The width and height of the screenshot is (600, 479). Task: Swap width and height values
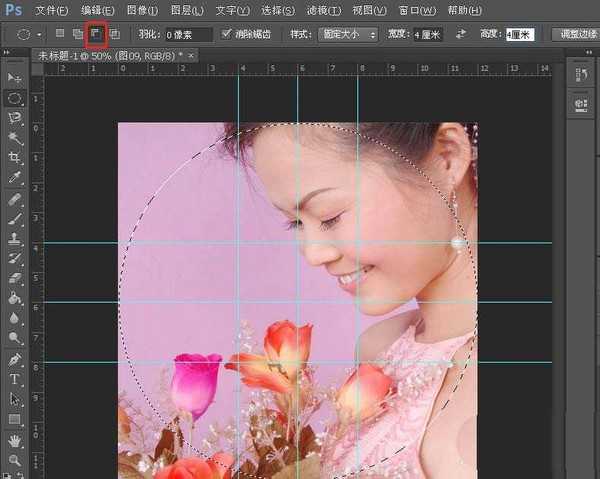pos(460,34)
